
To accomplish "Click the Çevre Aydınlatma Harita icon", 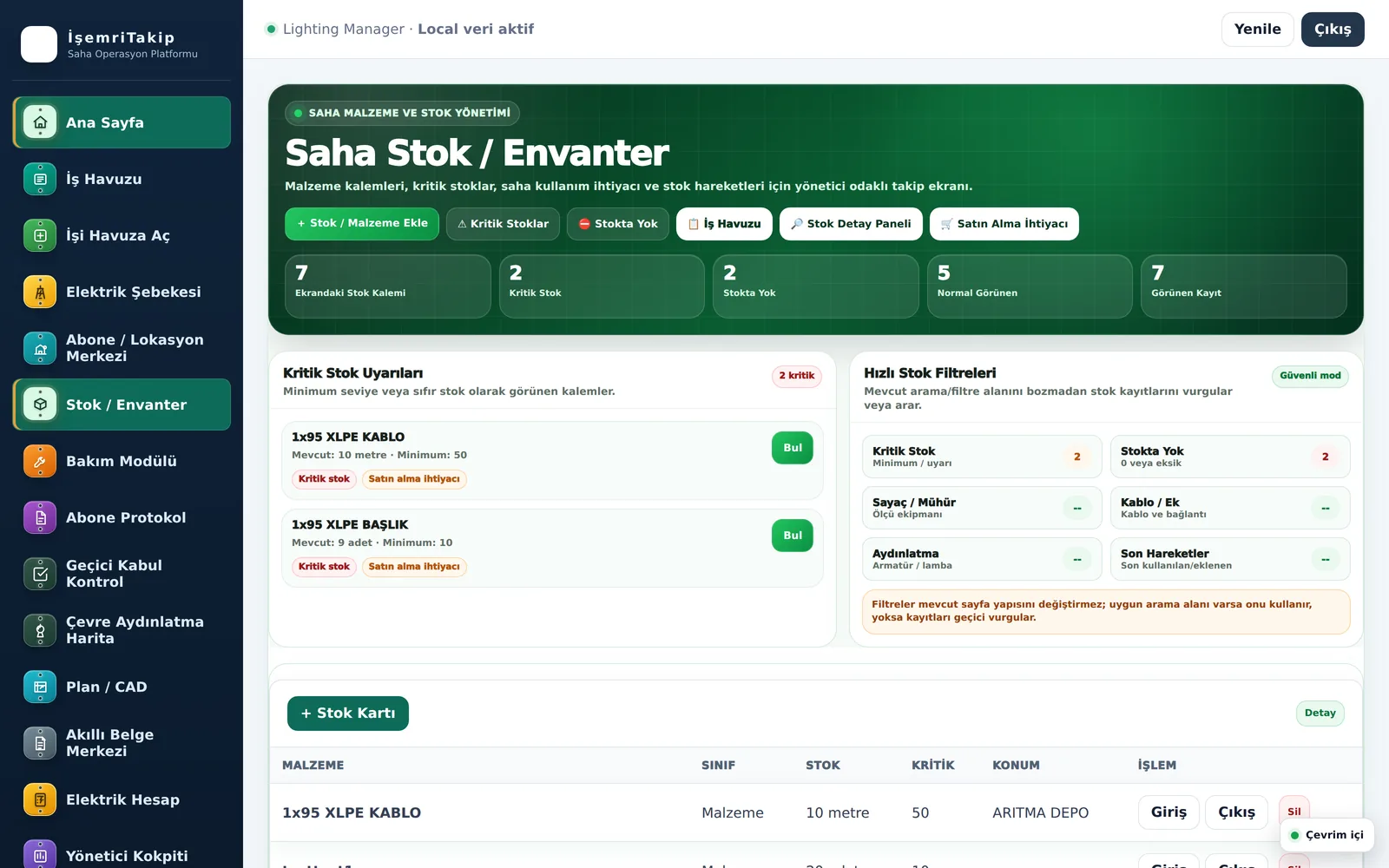I will pyautogui.click(x=40, y=630).
